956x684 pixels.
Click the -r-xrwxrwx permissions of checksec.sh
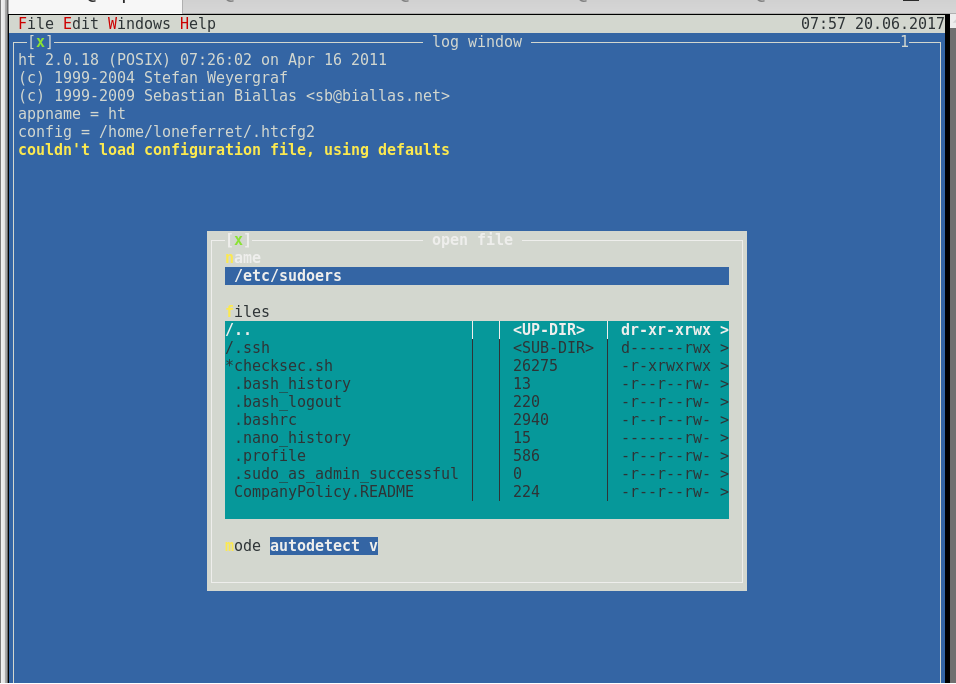click(666, 366)
